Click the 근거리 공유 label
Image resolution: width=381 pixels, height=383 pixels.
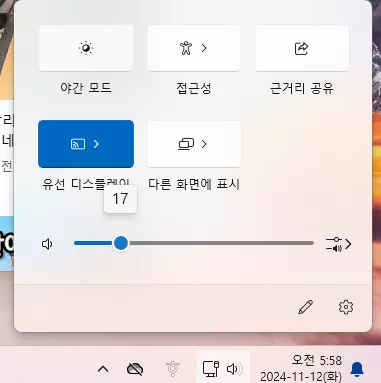[302, 88]
